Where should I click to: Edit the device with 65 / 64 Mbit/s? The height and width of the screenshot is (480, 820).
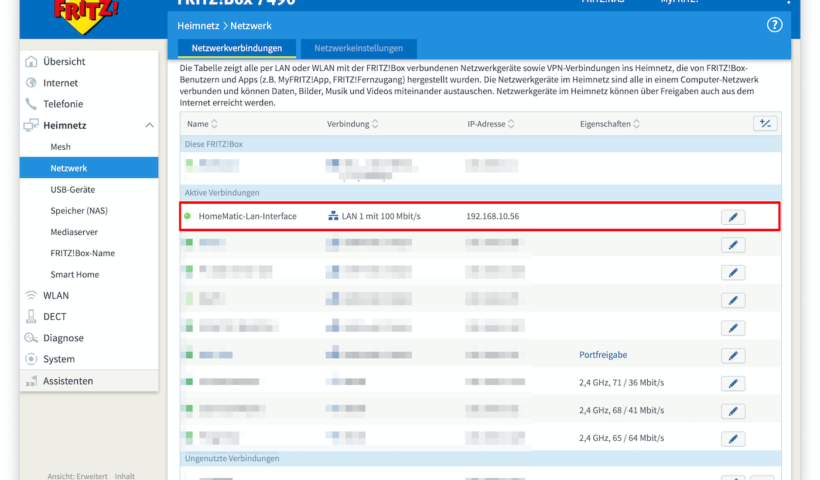click(x=733, y=439)
